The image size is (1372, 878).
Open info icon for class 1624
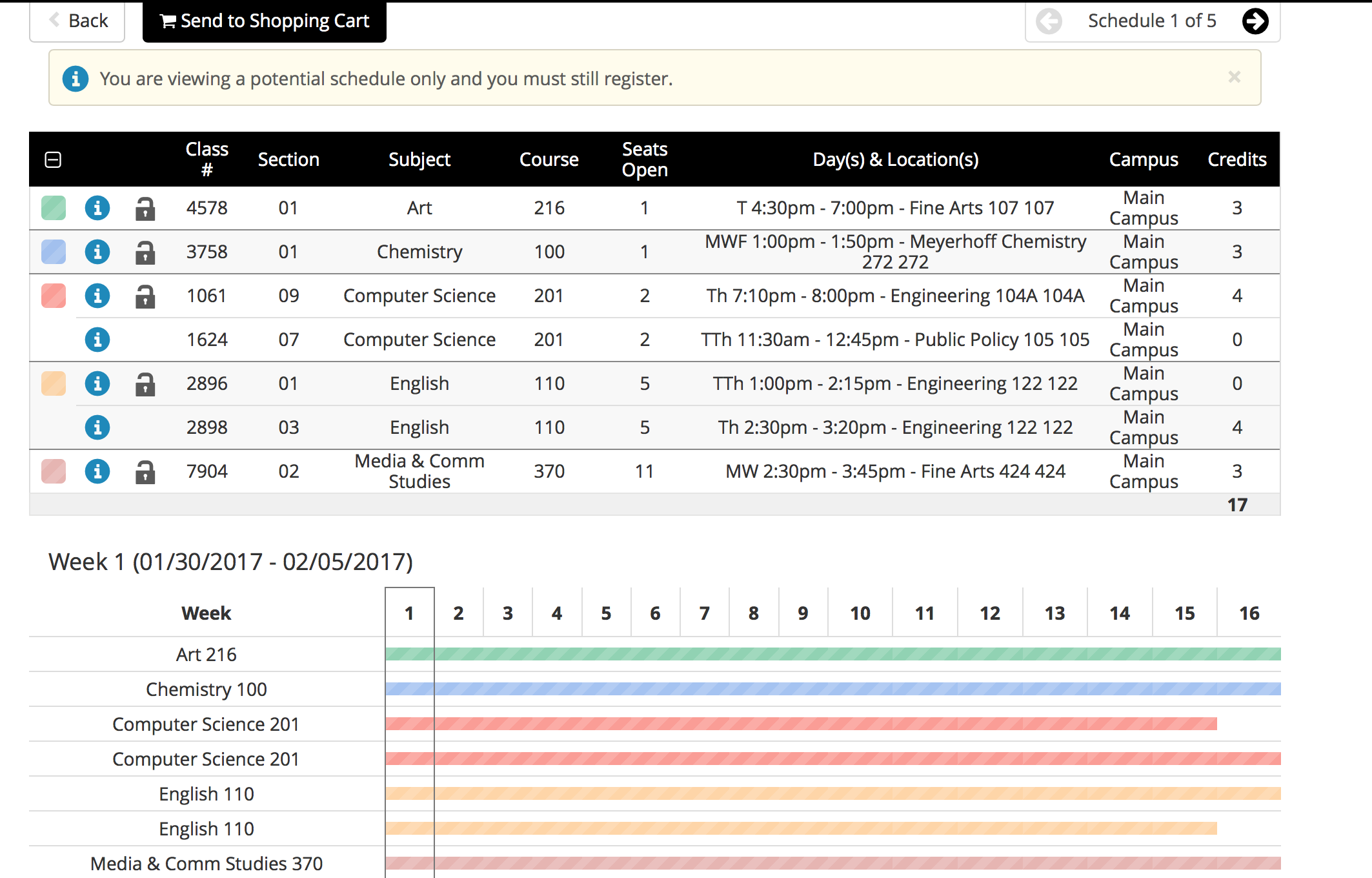coord(97,340)
